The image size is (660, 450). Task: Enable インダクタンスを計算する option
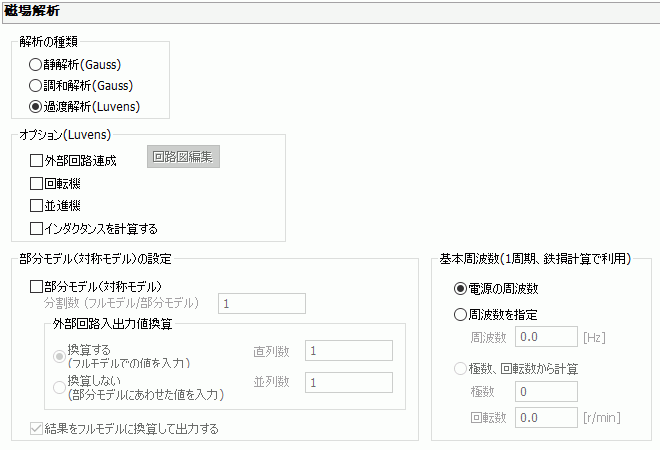[x=37, y=228]
